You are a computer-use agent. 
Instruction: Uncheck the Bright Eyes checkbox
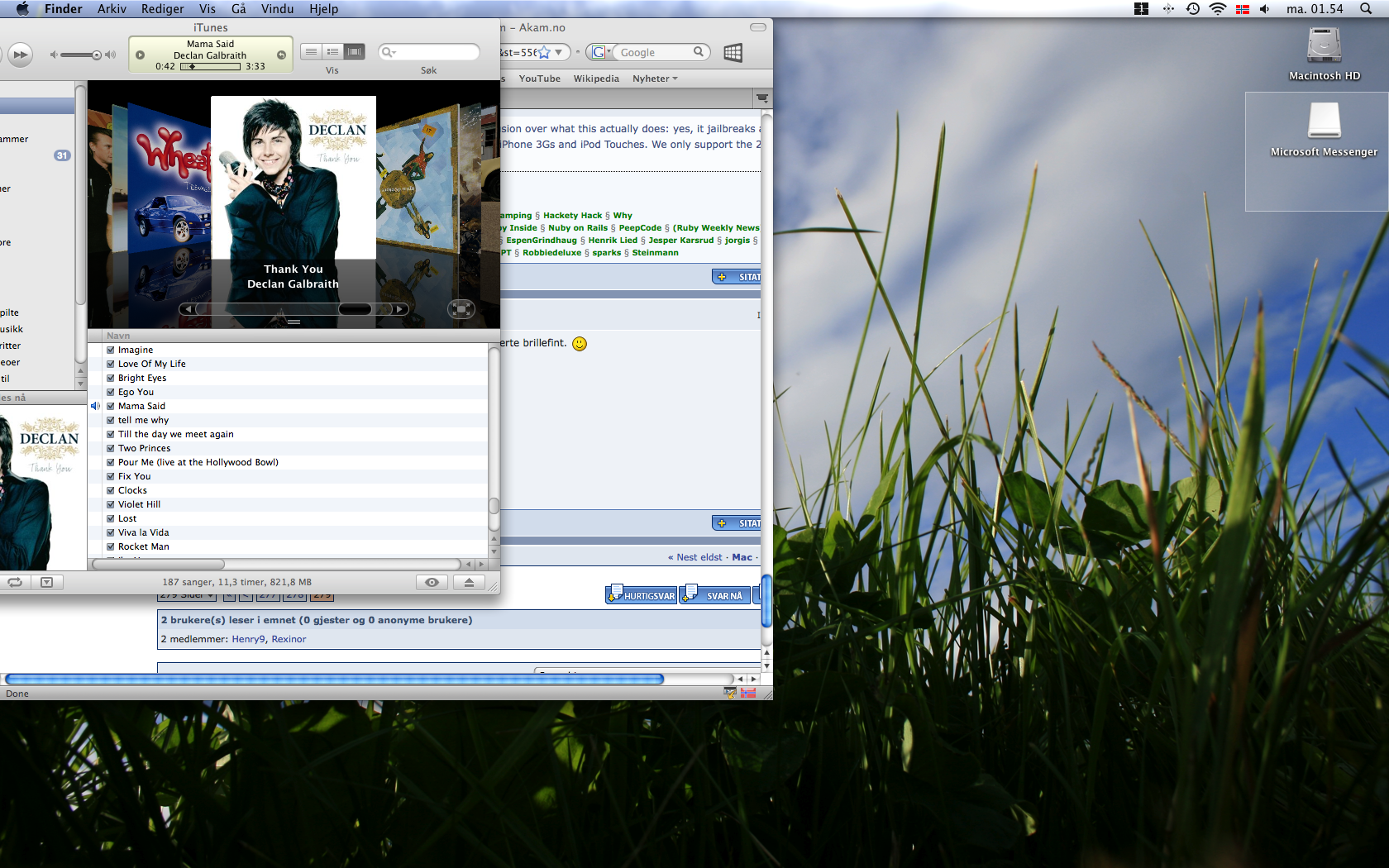tap(111, 378)
